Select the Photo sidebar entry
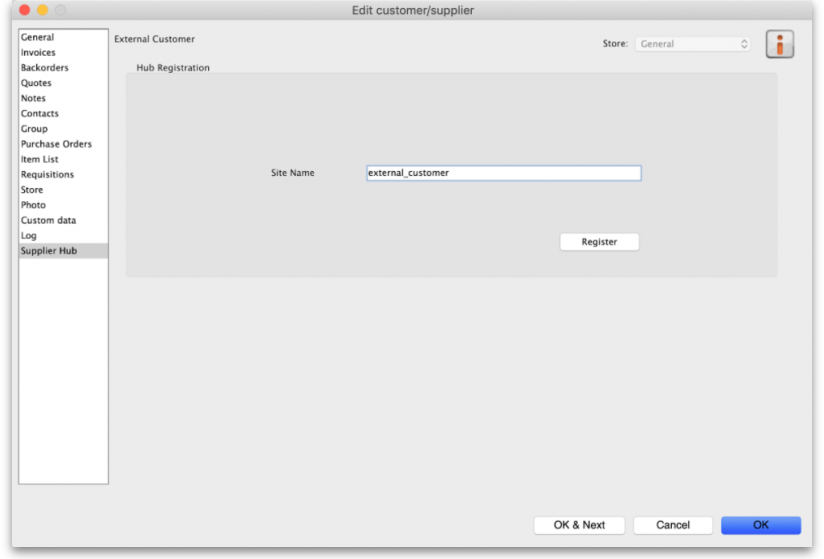The image size is (824, 559). pos(33,205)
